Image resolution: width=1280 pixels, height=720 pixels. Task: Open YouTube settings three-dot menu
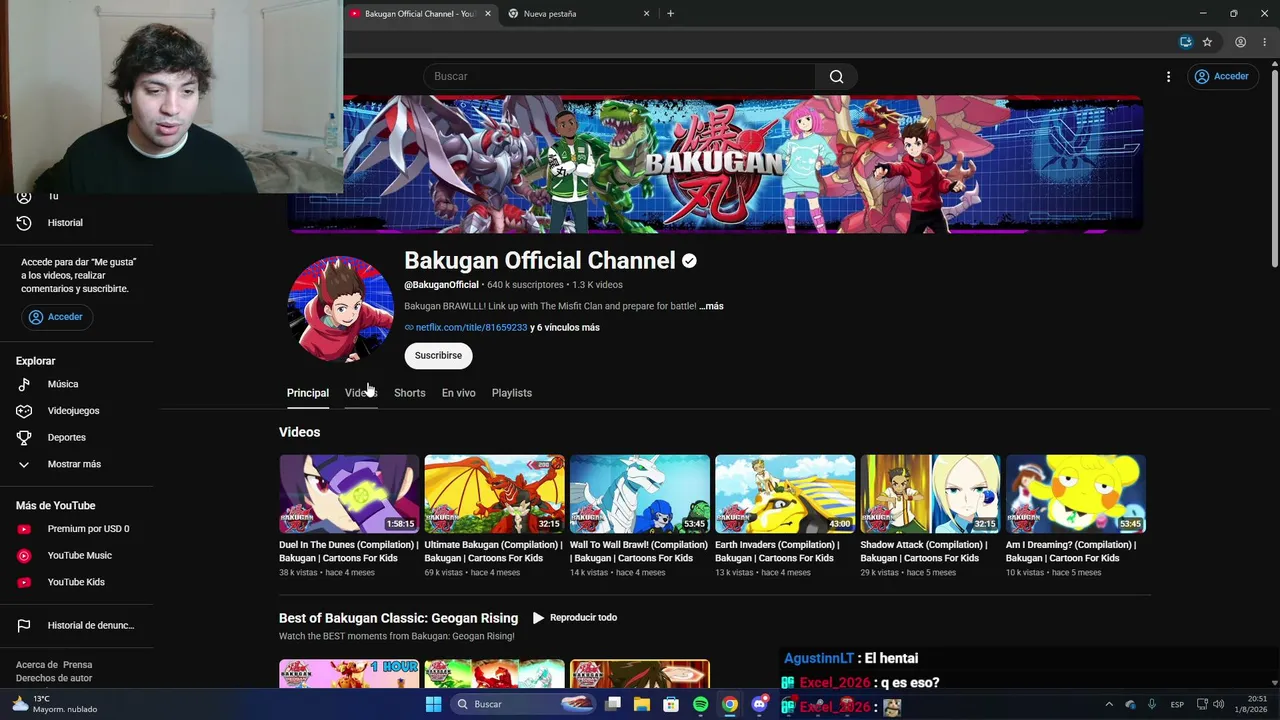(x=1168, y=76)
